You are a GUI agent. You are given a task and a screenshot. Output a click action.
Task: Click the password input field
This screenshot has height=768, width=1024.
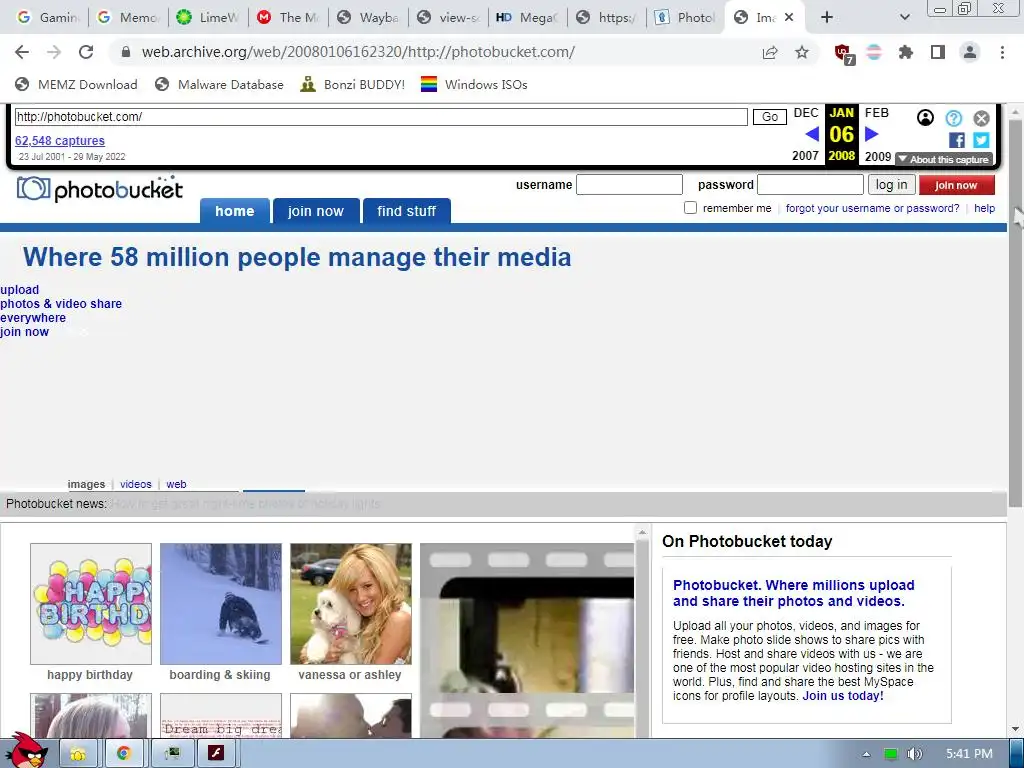tap(810, 185)
